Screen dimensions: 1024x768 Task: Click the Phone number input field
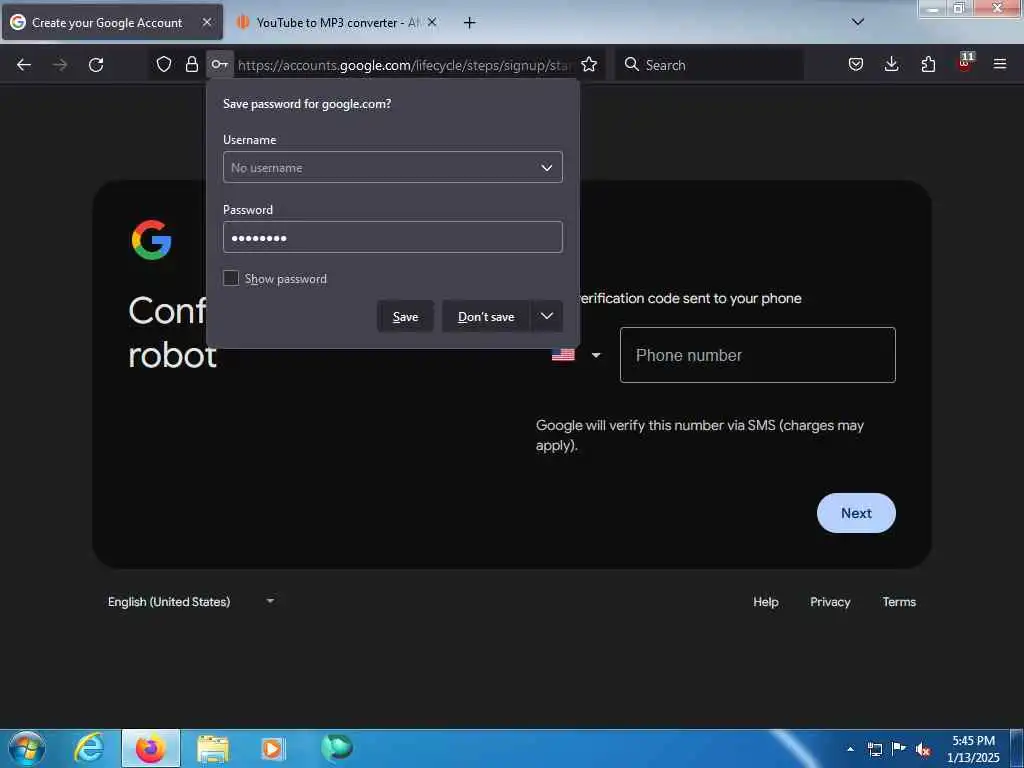point(758,355)
